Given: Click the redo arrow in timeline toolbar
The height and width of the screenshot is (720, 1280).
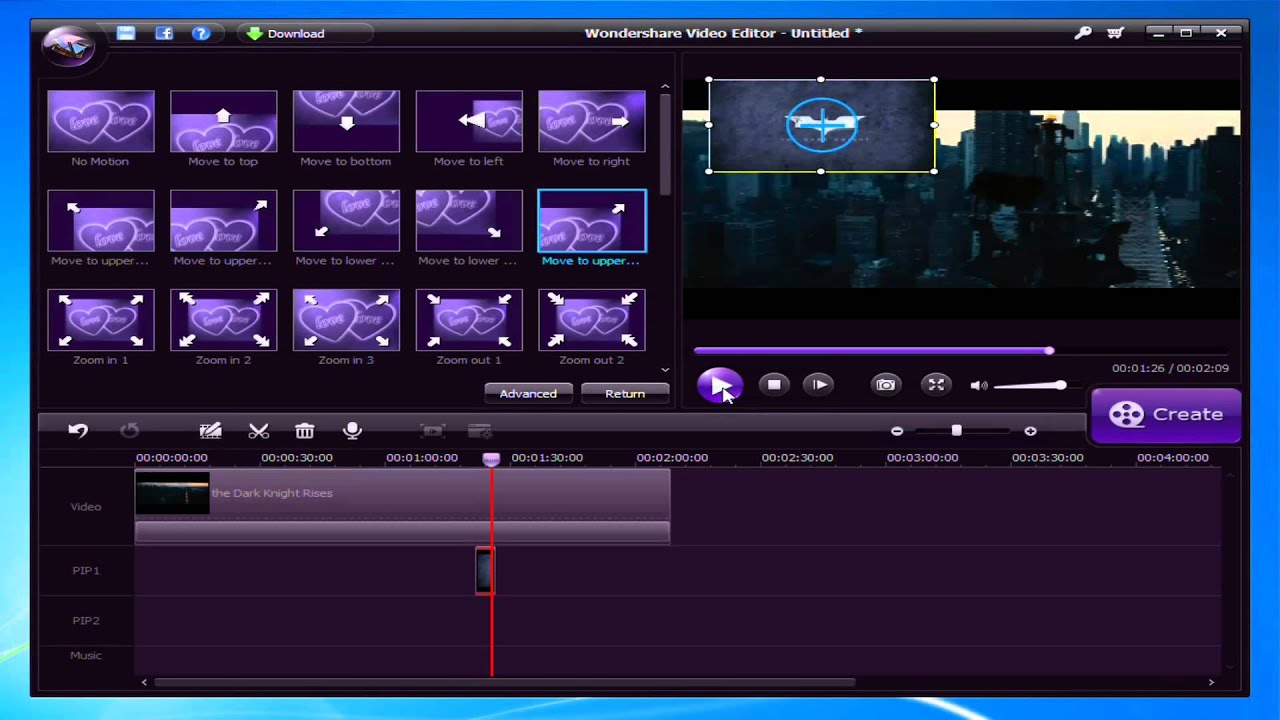Looking at the screenshot, I should 129,431.
